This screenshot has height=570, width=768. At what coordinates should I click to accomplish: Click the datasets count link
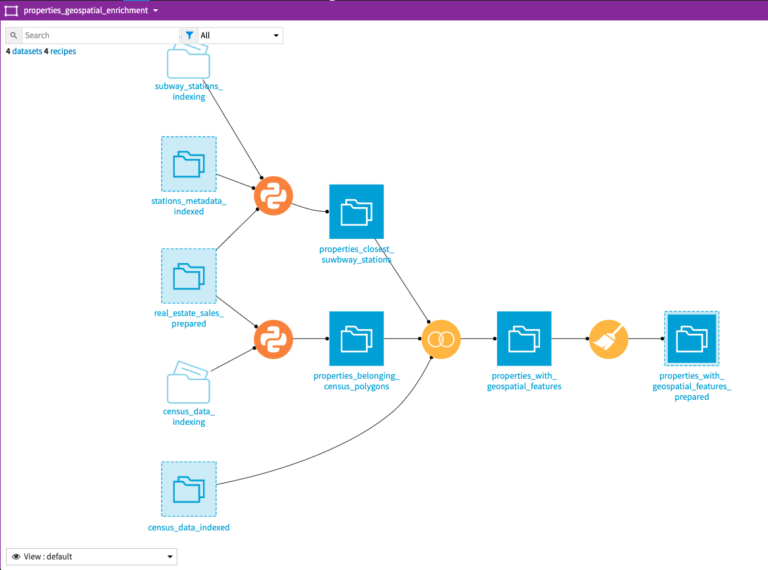tap(27, 51)
